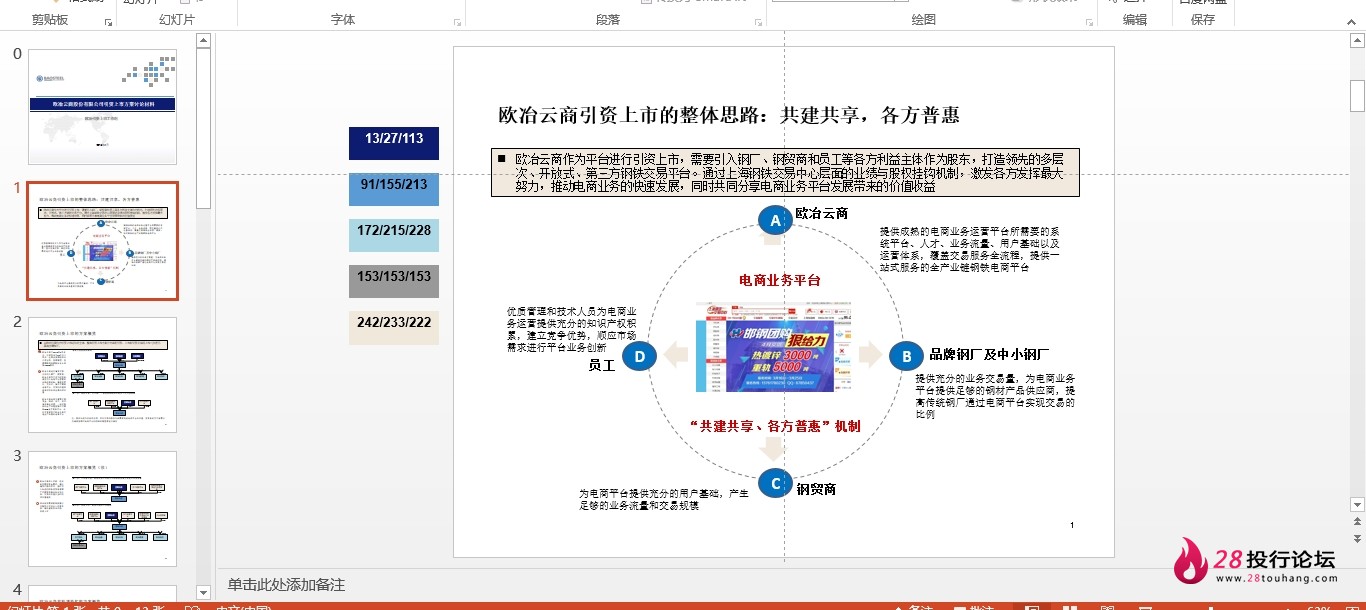
Task: Click the paragraph starting 提供充分的业务交易量
Action: coord(995,396)
